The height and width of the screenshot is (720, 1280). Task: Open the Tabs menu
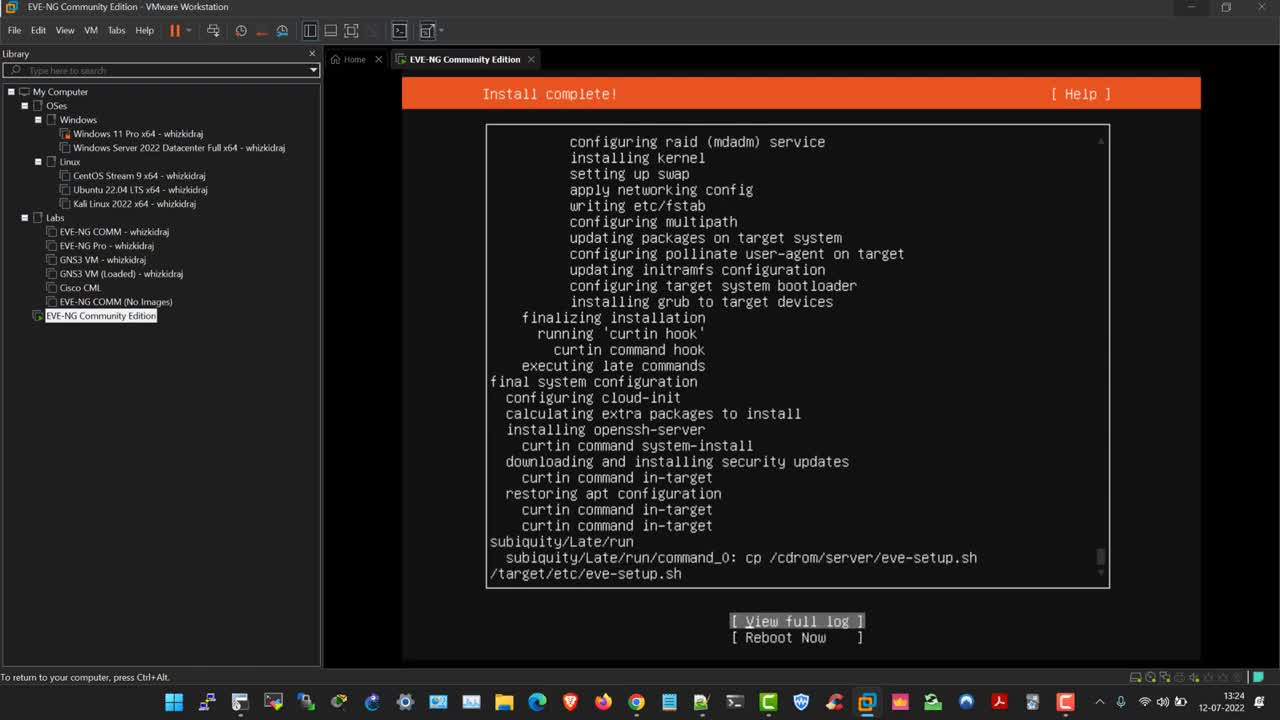pos(117,31)
